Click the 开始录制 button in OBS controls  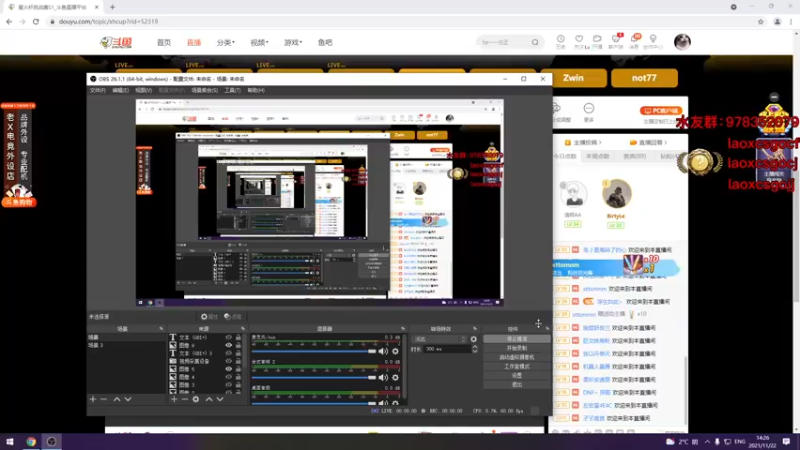tap(516, 348)
